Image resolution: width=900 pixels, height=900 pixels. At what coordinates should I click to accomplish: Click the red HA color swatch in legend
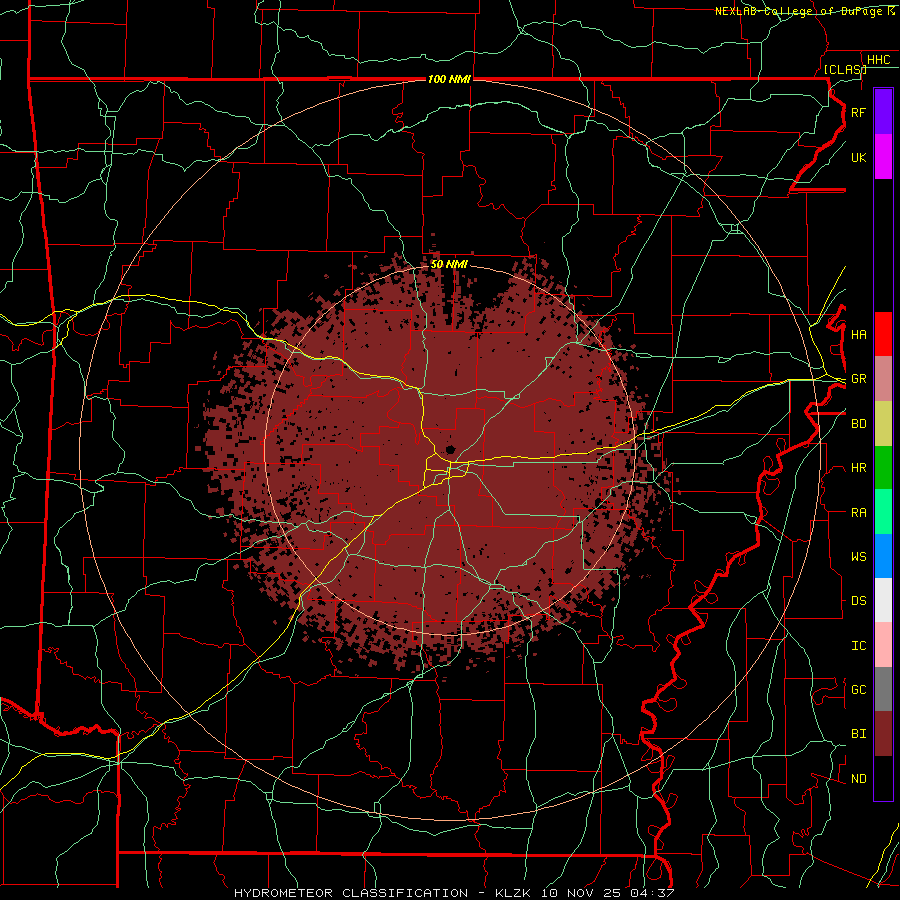click(x=883, y=334)
